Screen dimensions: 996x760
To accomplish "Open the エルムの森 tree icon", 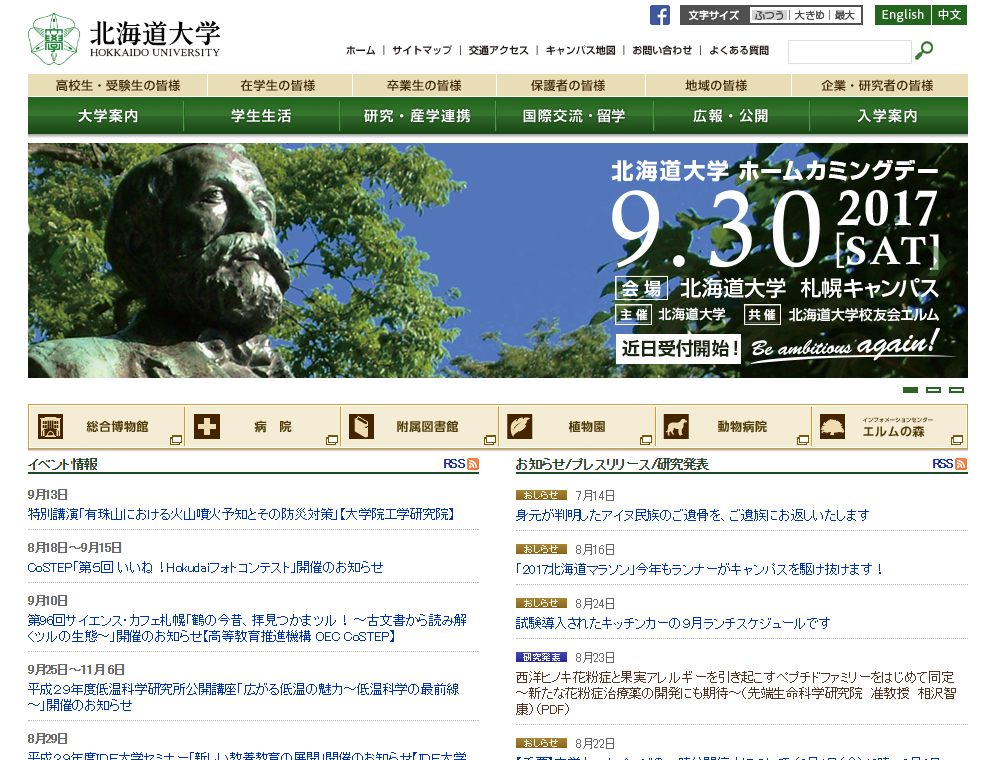I will pos(832,426).
